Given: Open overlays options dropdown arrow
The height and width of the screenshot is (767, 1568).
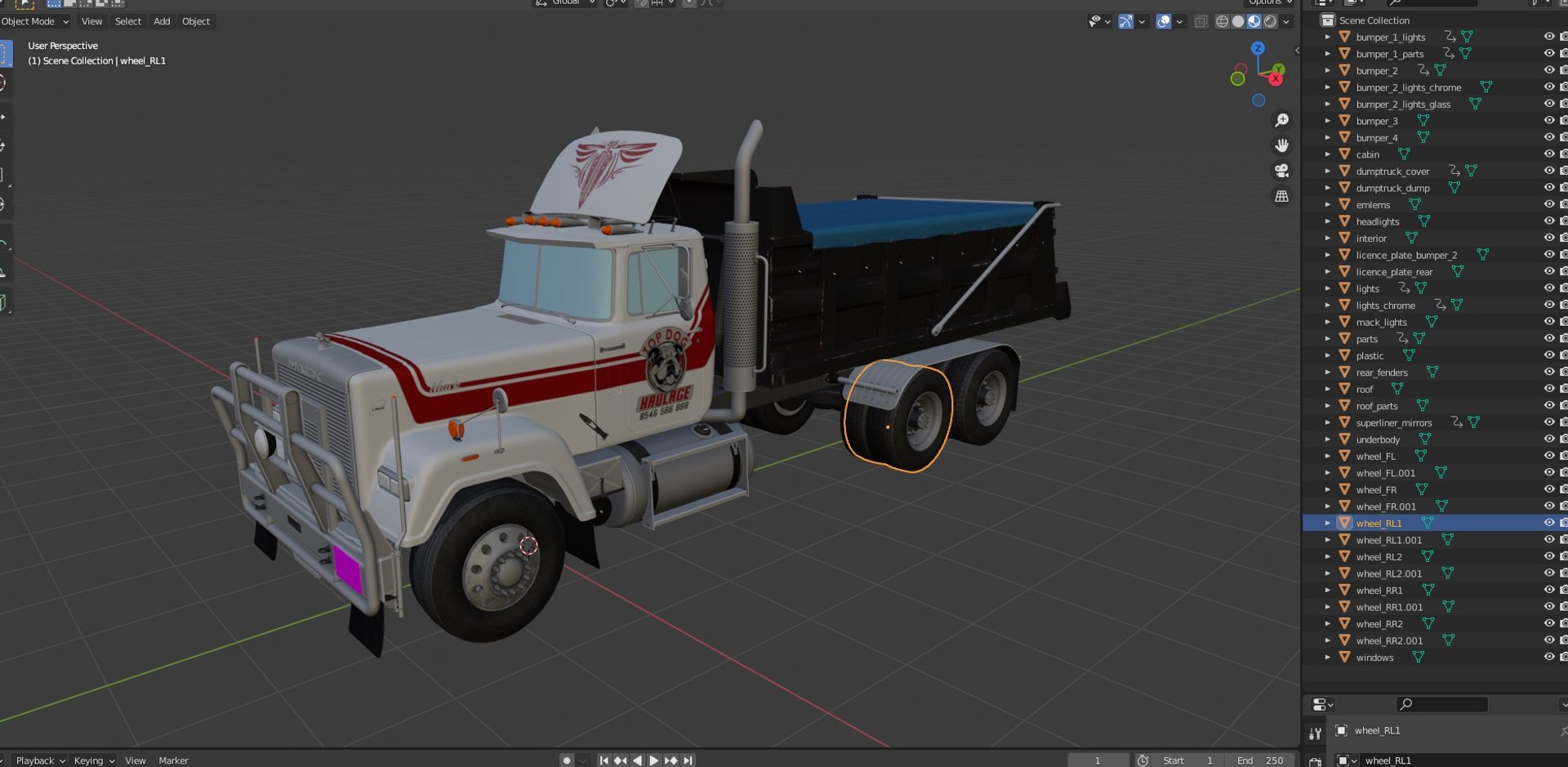Looking at the screenshot, I should pyautogui.click(x=1179, y=22).
